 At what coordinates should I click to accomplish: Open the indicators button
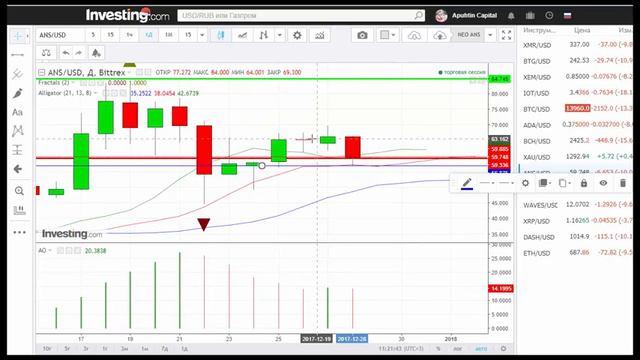click(320, 36)
